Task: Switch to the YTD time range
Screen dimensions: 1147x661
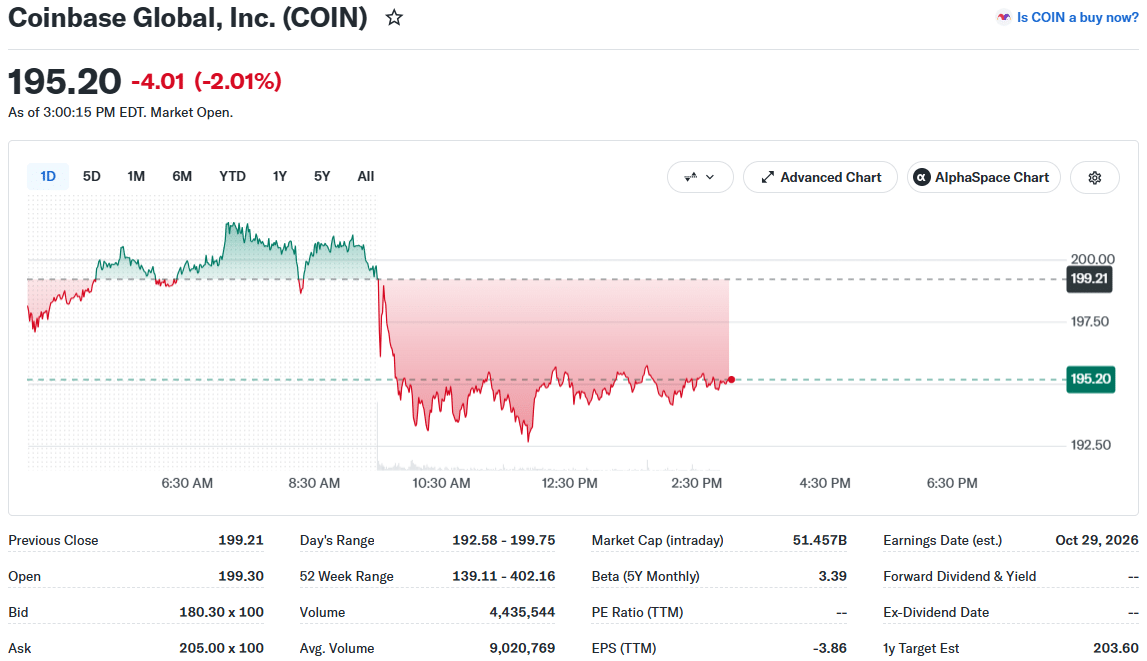Action: tap(233, 176)
